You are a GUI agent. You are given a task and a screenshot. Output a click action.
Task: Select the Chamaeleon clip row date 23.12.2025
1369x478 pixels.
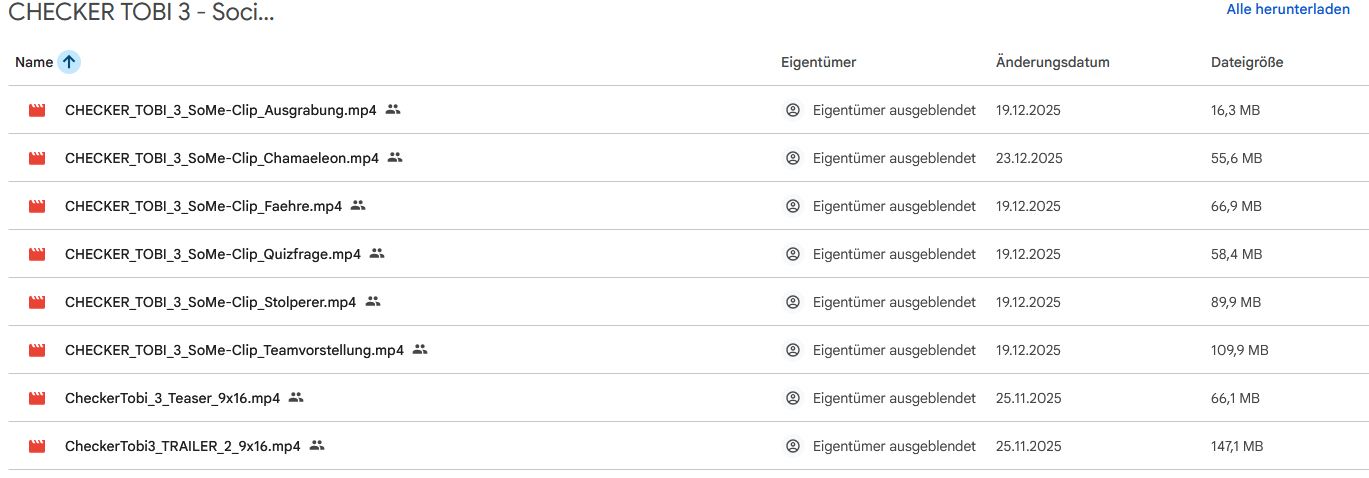(x=1029, y=158)
